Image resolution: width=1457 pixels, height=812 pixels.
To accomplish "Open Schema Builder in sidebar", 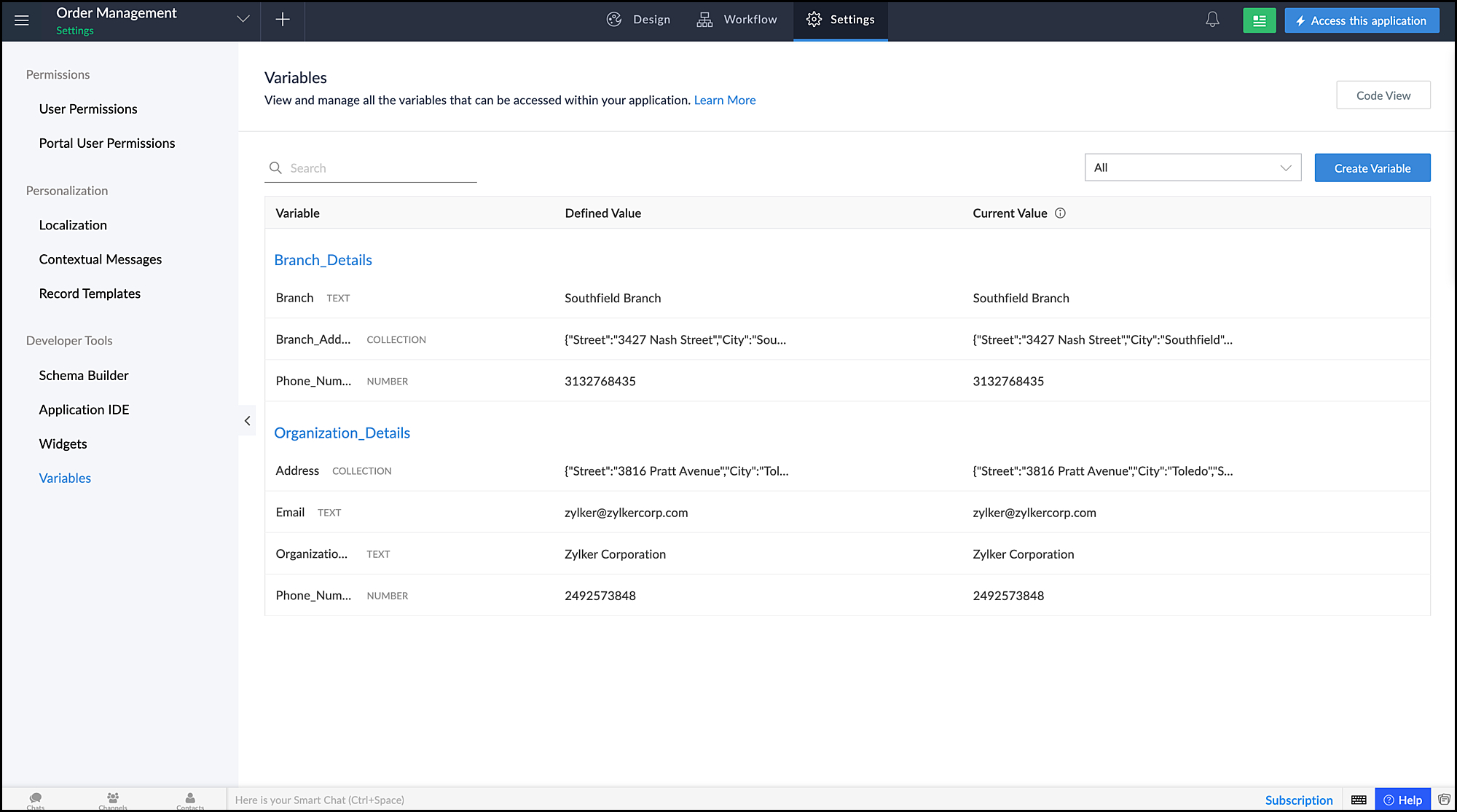I will pos(84,375).
